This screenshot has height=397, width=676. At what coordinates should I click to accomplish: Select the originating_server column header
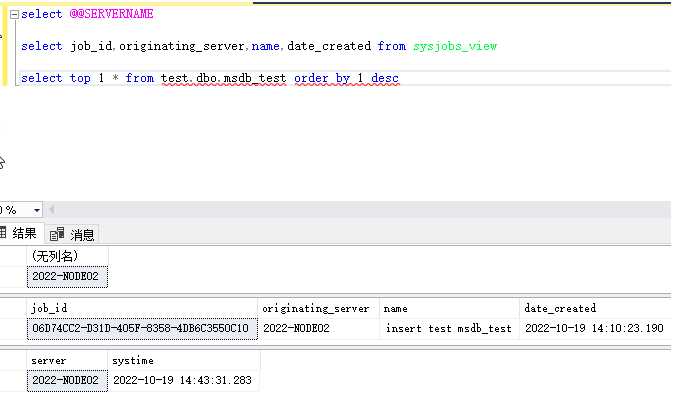(319, 309)
